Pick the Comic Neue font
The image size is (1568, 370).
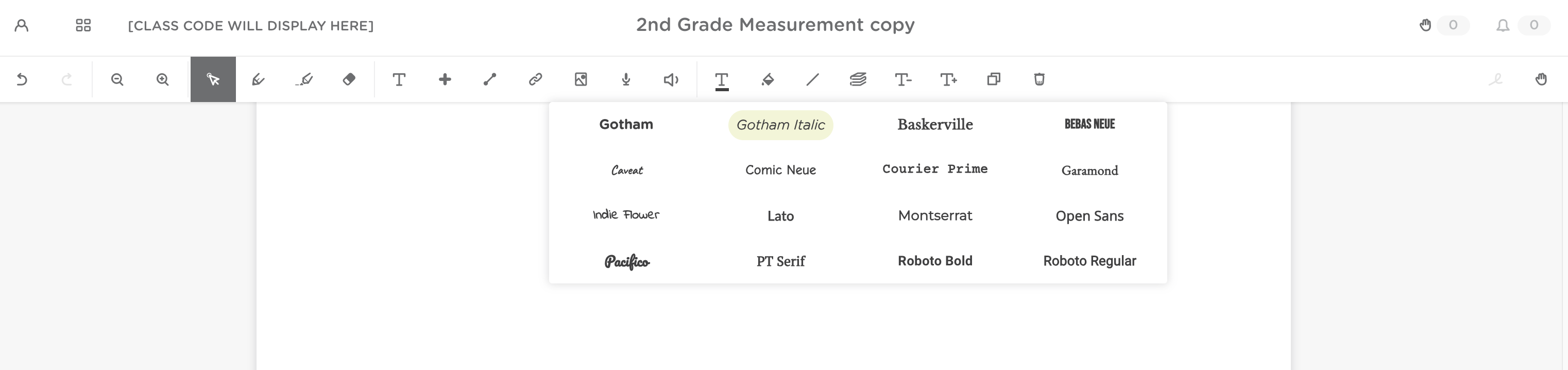pos(780,171)
